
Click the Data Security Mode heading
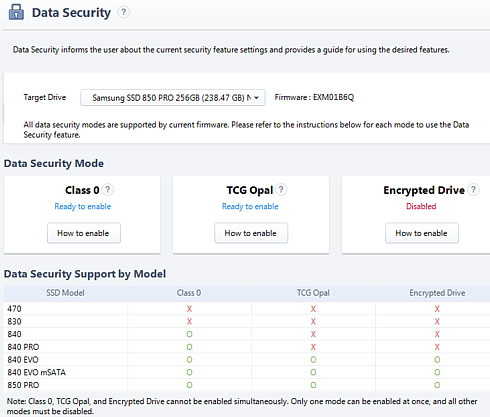(54, 163)
